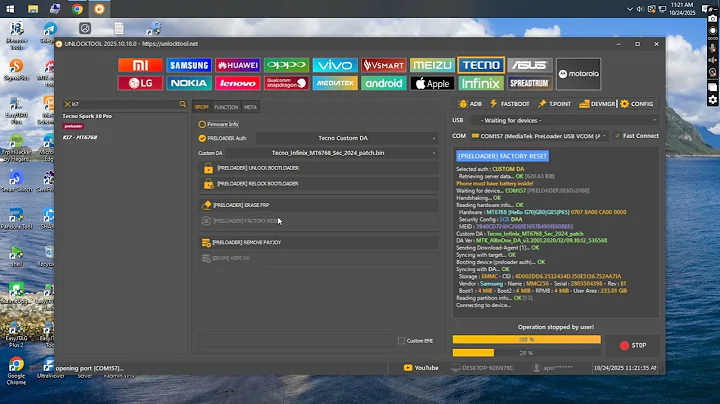Select the OPPO brand logo
This screenshot has width=720, height=404.
pos(286,65)
